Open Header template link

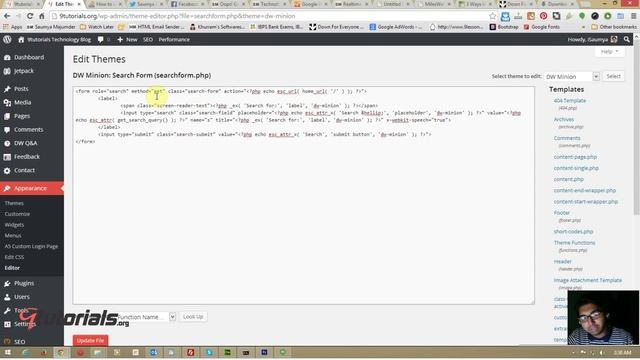coord(562,261)
